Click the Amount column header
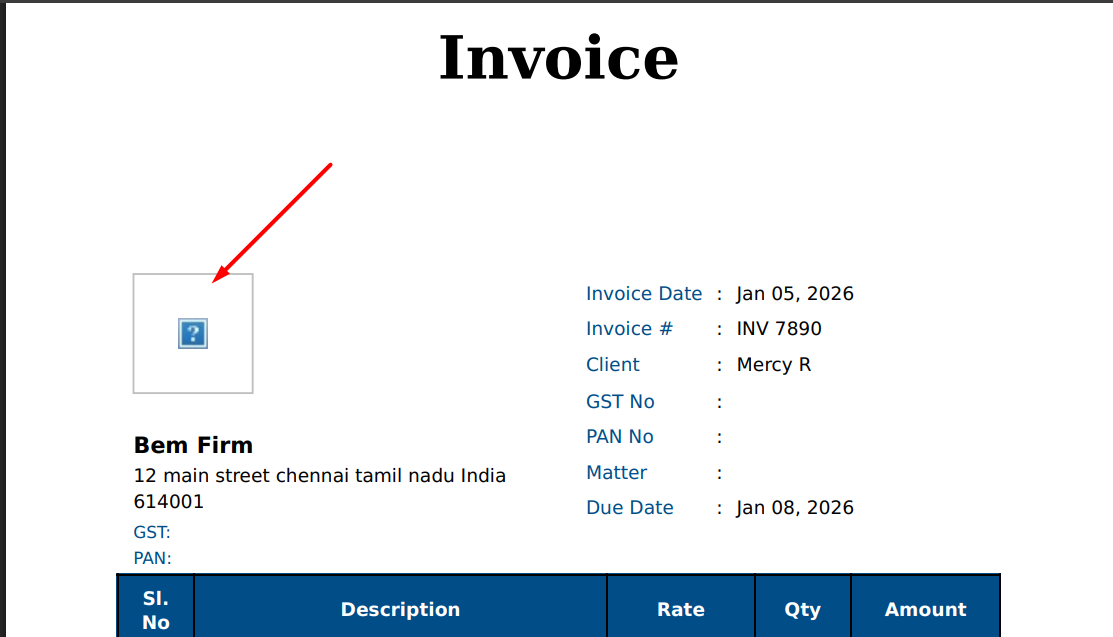Image resolution: width=1113 pixels, height=637 pixels. click(x=925, y=609)
